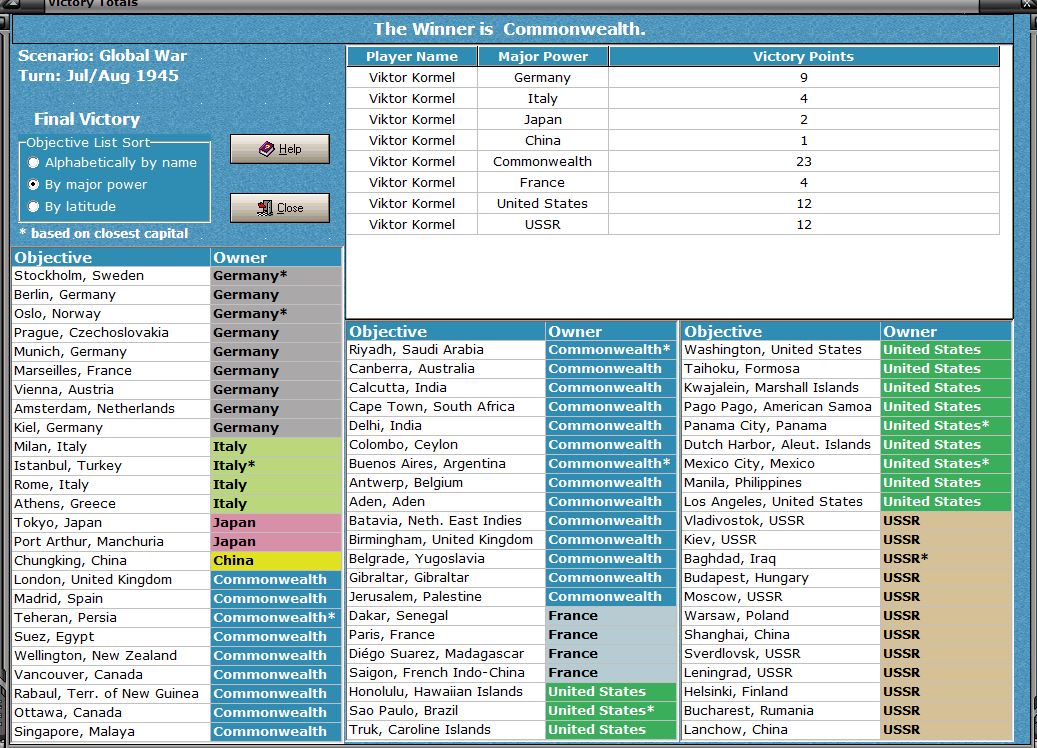Click the Player Name column header

(412, 56)
